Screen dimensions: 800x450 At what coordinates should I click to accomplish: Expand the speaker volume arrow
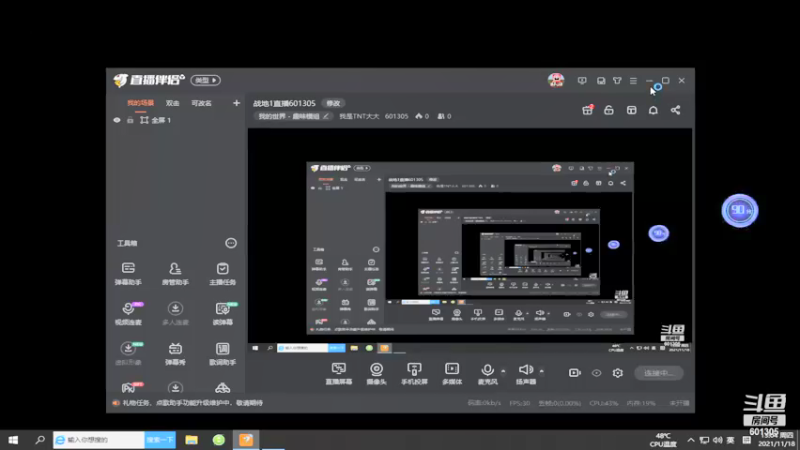pyautogui.click(x=541, y=371)
